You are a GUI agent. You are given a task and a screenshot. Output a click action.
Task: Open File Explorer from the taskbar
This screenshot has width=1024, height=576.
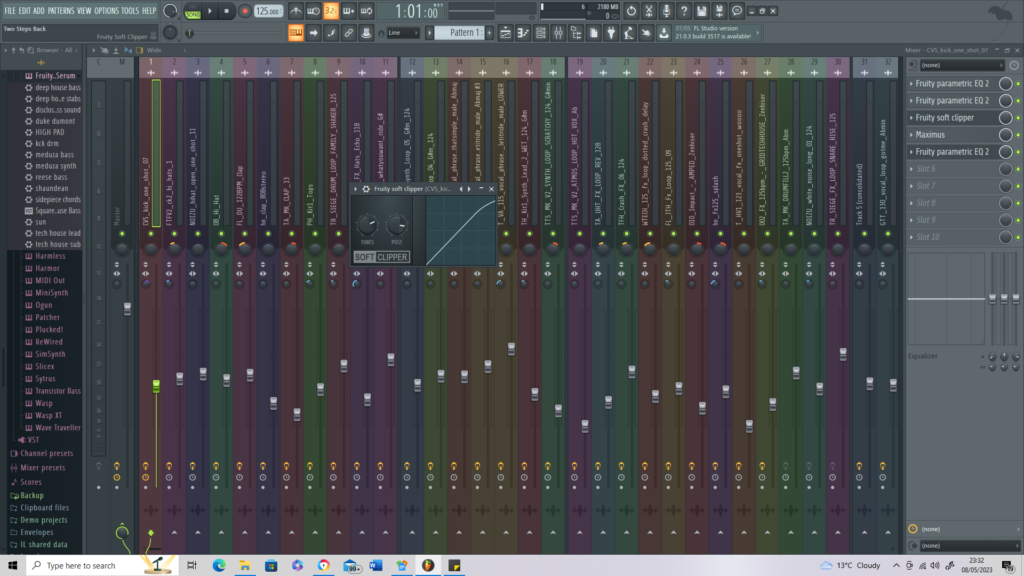pos(245,566)
